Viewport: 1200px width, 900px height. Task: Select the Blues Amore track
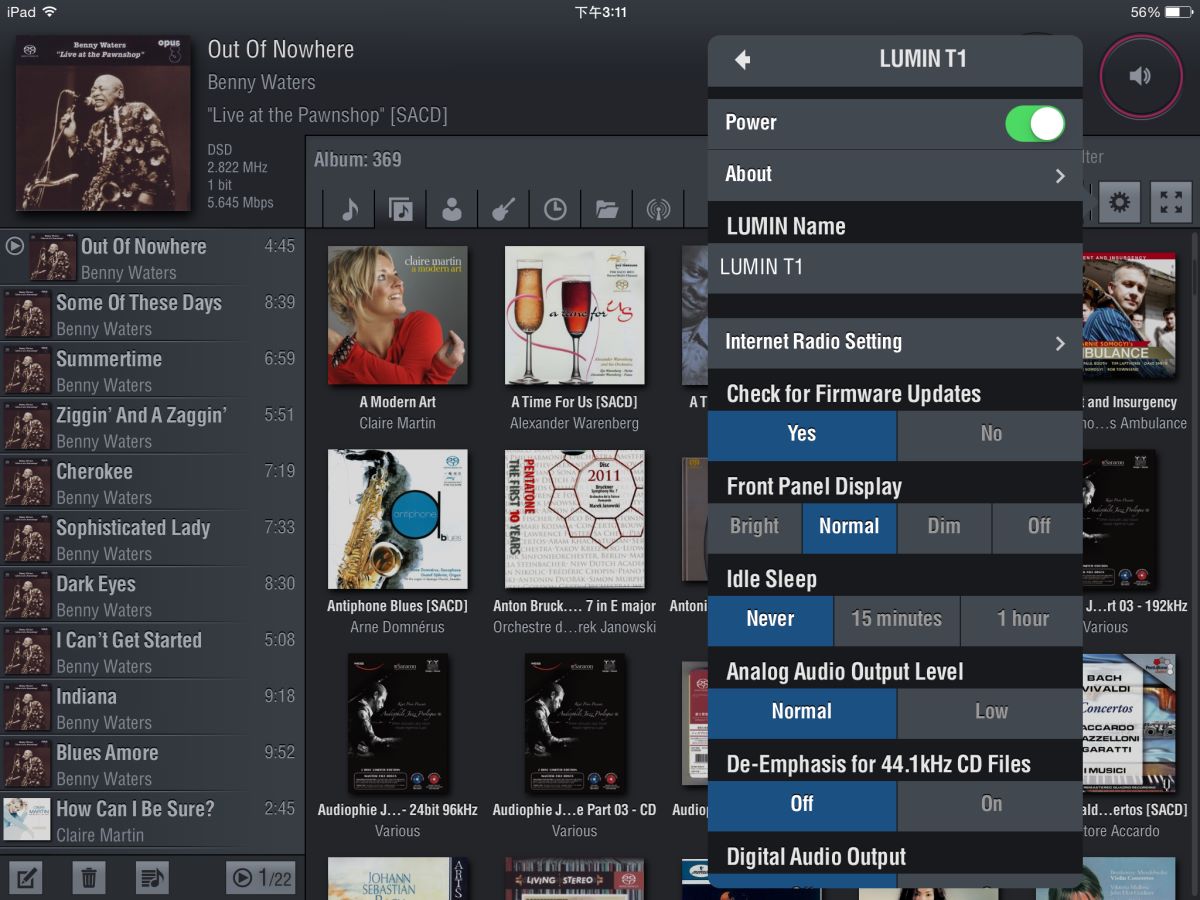[x=152, y=764]
